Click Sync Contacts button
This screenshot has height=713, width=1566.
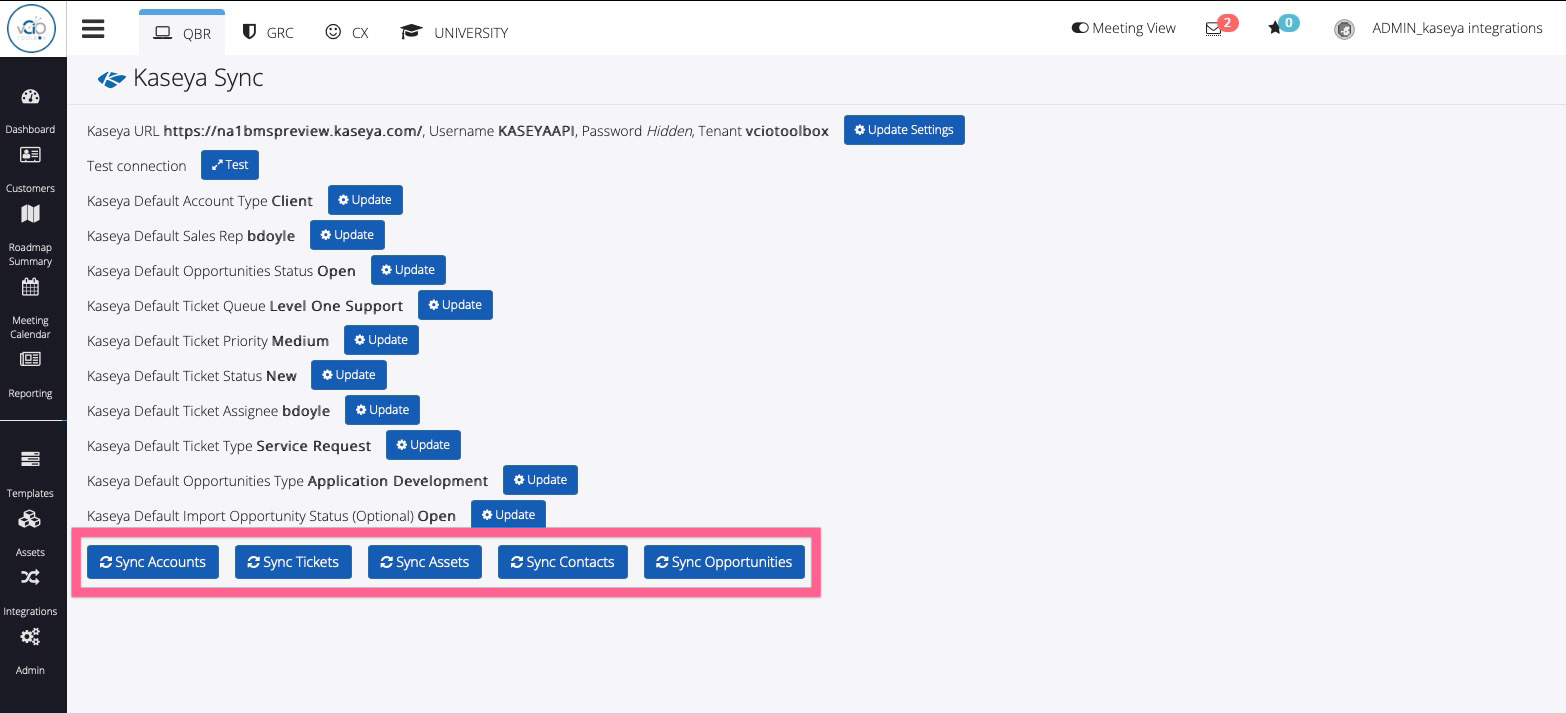click(x=563, y=562)
